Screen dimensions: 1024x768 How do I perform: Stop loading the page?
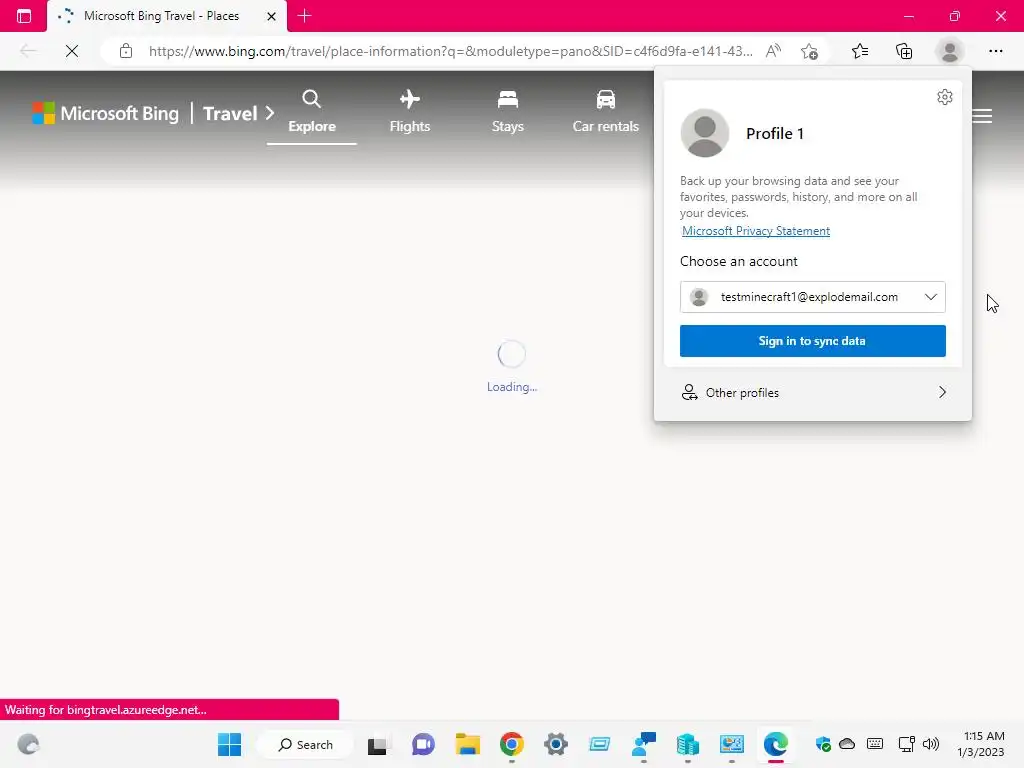pos(72,51)
